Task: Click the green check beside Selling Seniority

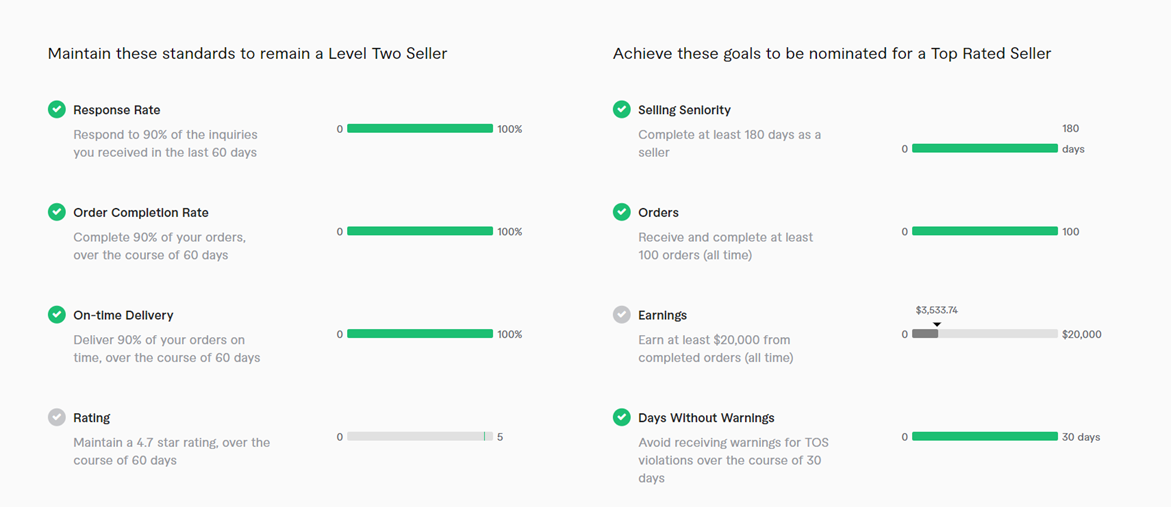Action: [622, 110]
